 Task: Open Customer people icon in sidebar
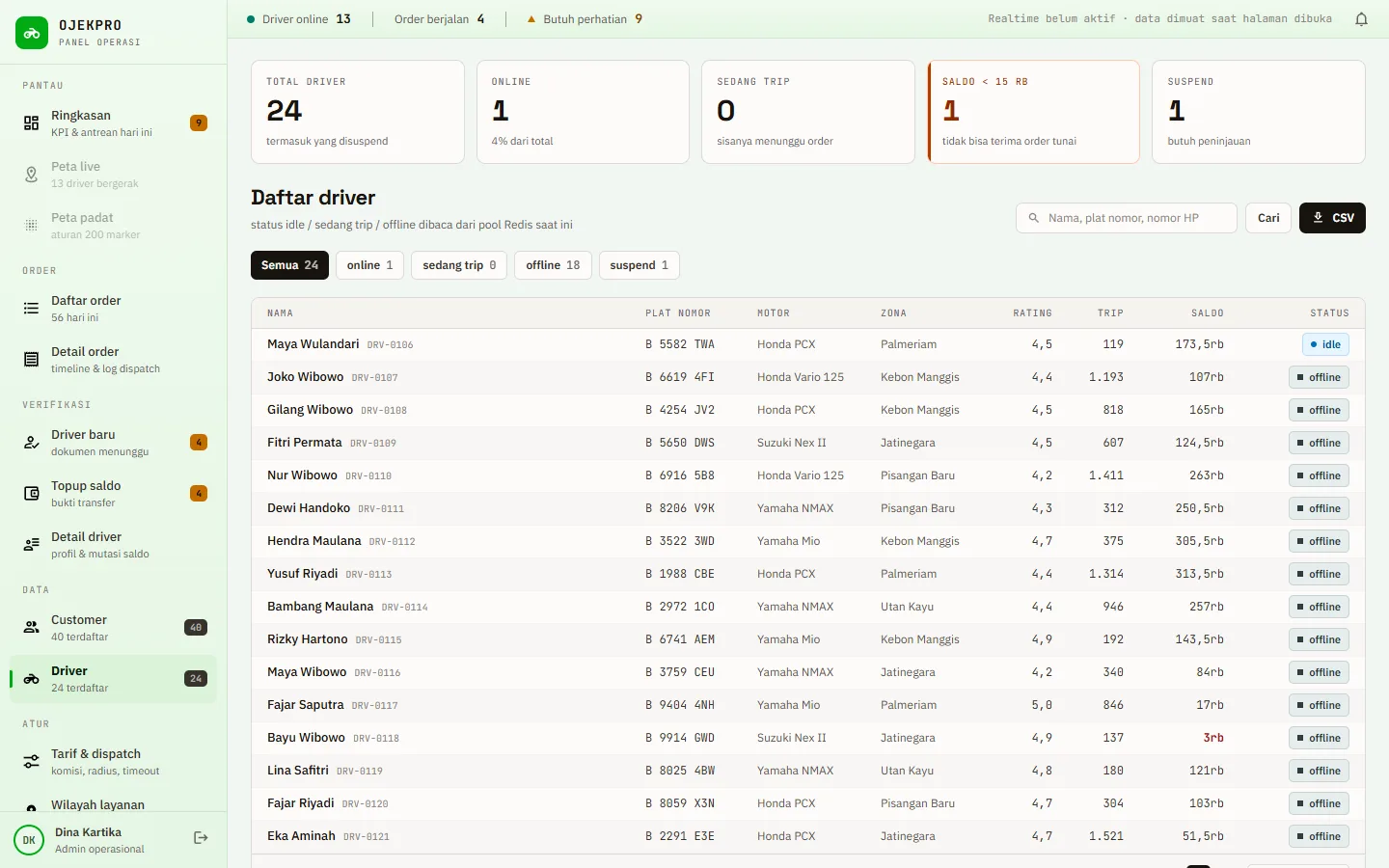coord(32,628)
